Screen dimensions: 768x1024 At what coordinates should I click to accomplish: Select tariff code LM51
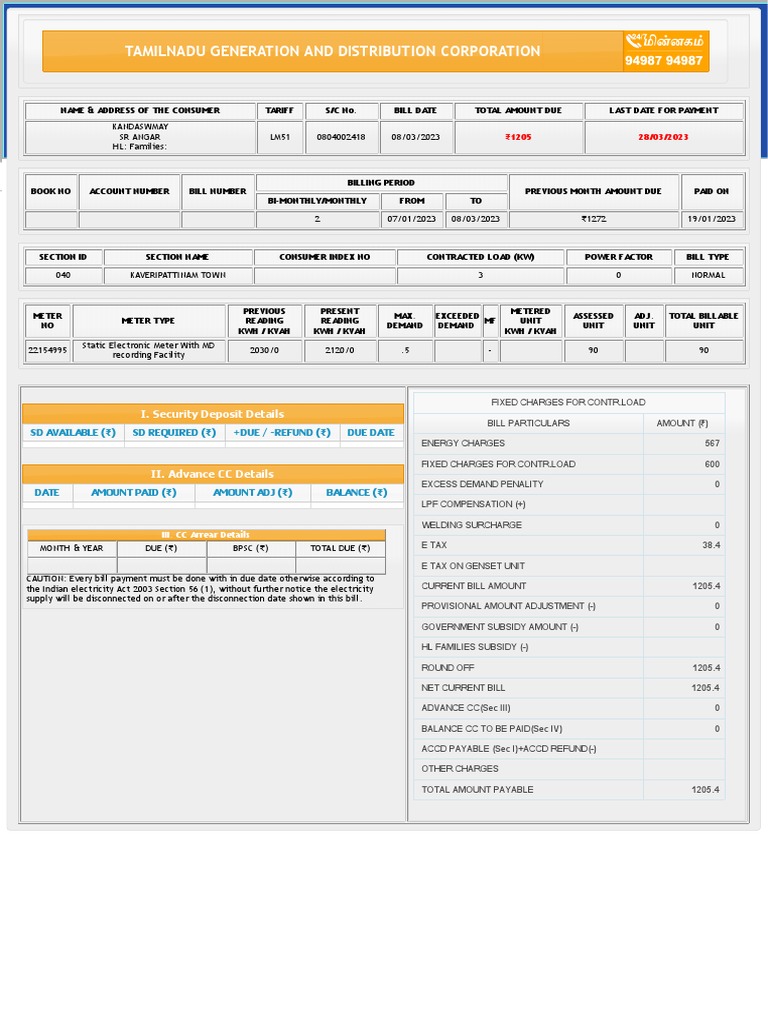pos(280,137)
